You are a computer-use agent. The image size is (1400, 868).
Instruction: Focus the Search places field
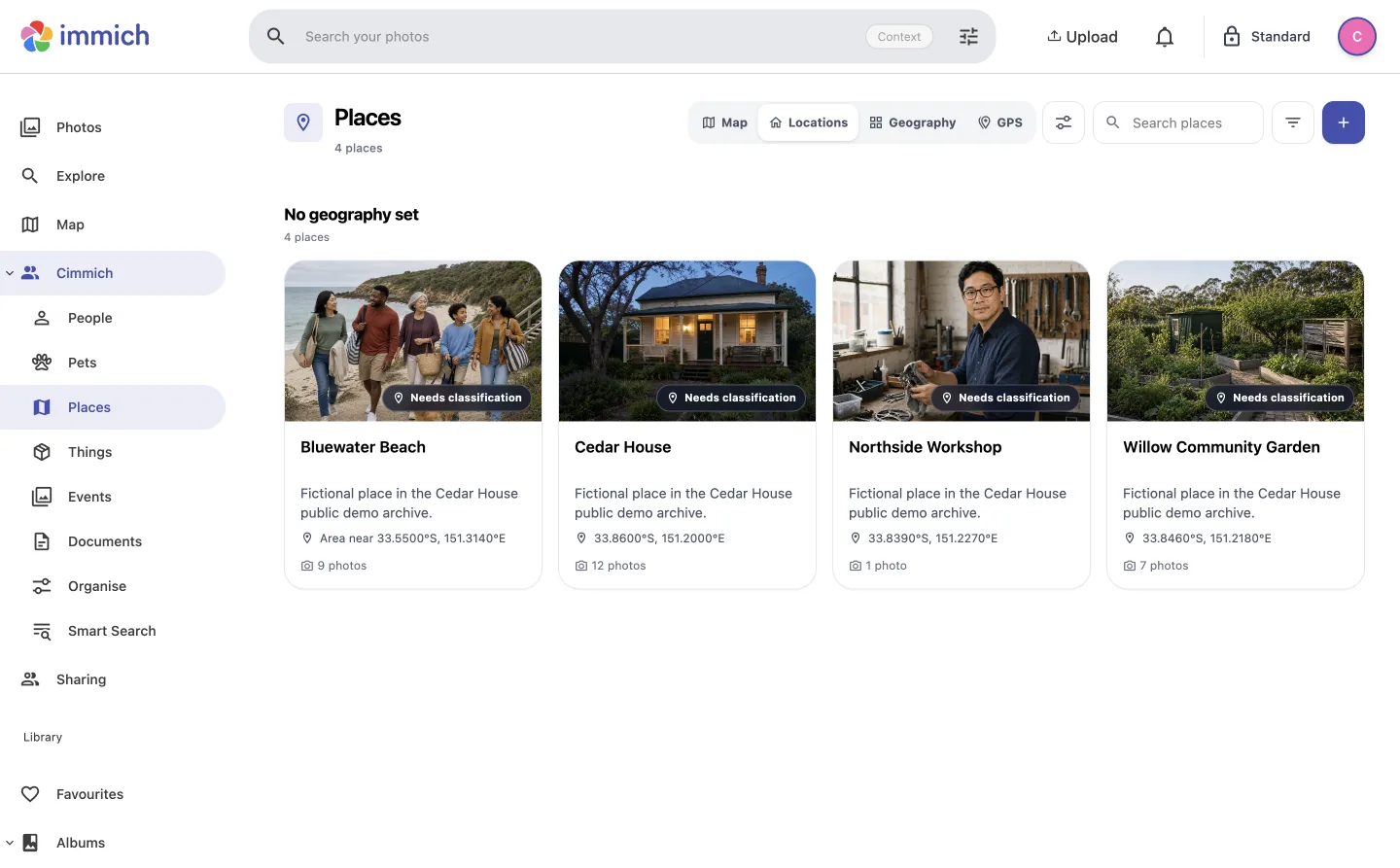point(1178,122)
